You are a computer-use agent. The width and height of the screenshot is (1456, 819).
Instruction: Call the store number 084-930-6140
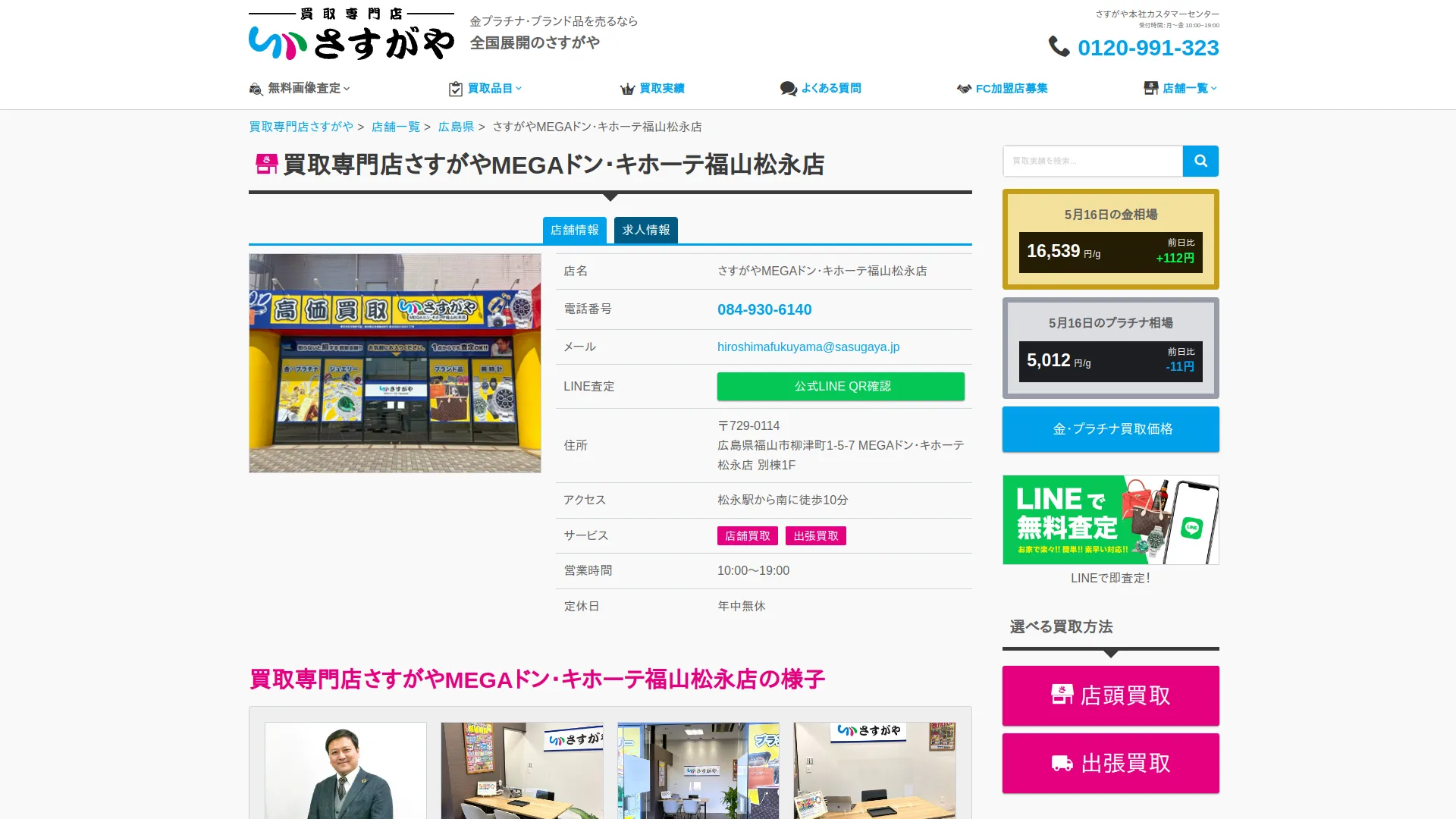[764, 309]
